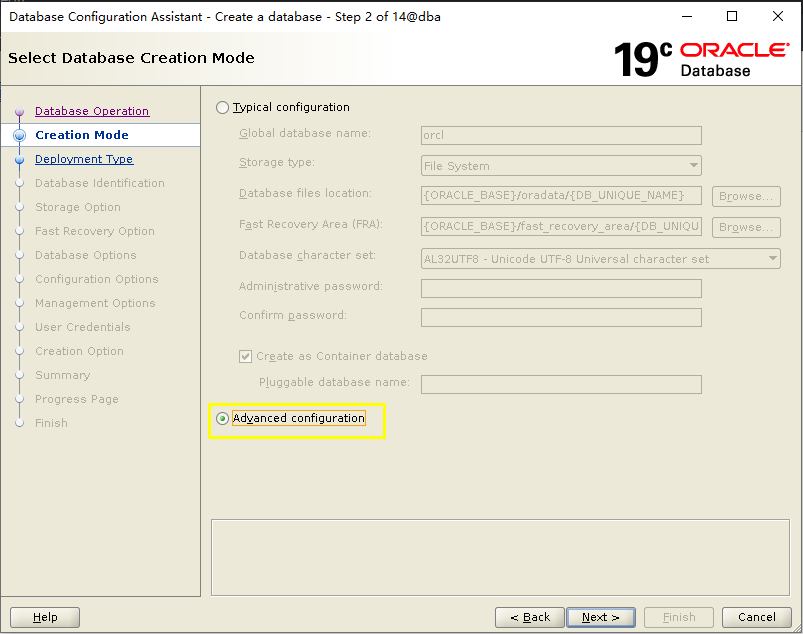Click the Administrative password field

(x=561, y=288)
